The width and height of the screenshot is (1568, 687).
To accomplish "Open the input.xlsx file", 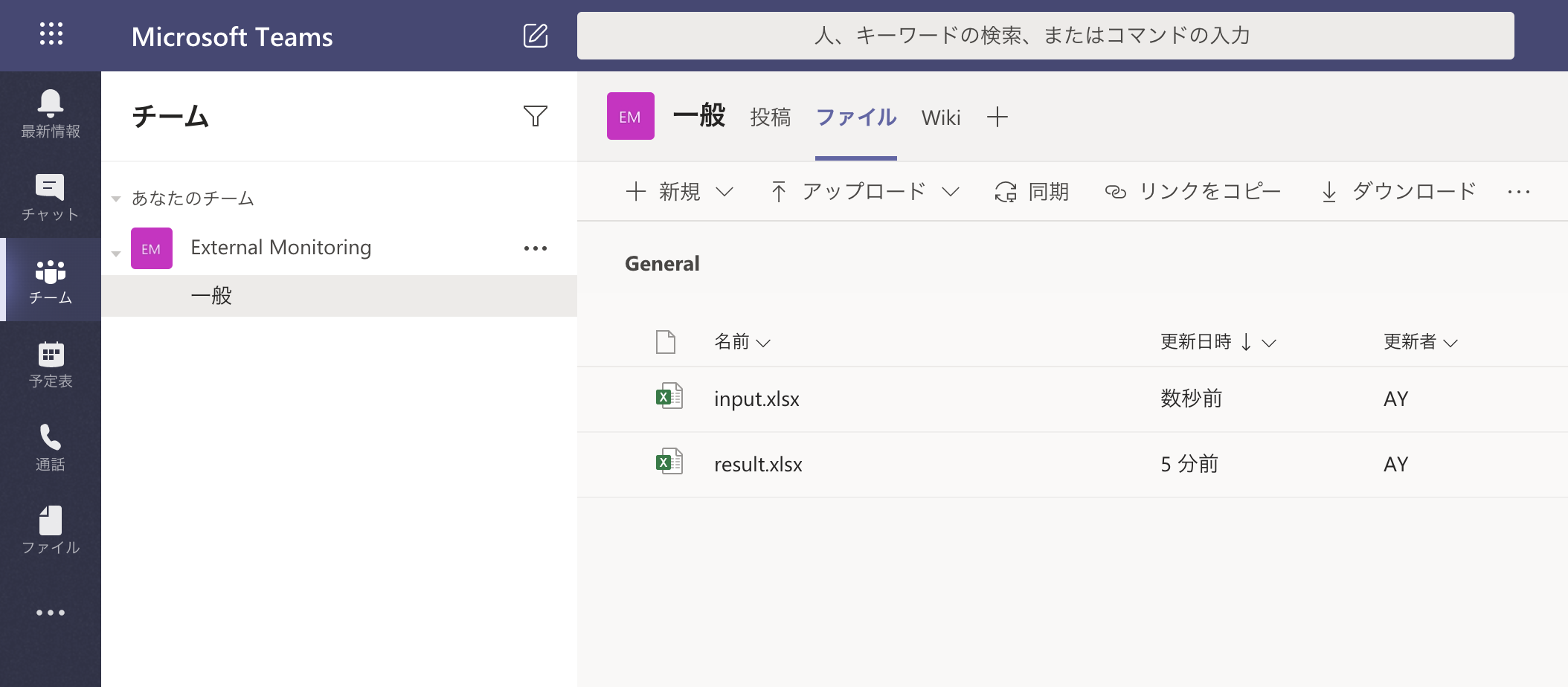I will (756, 399).
